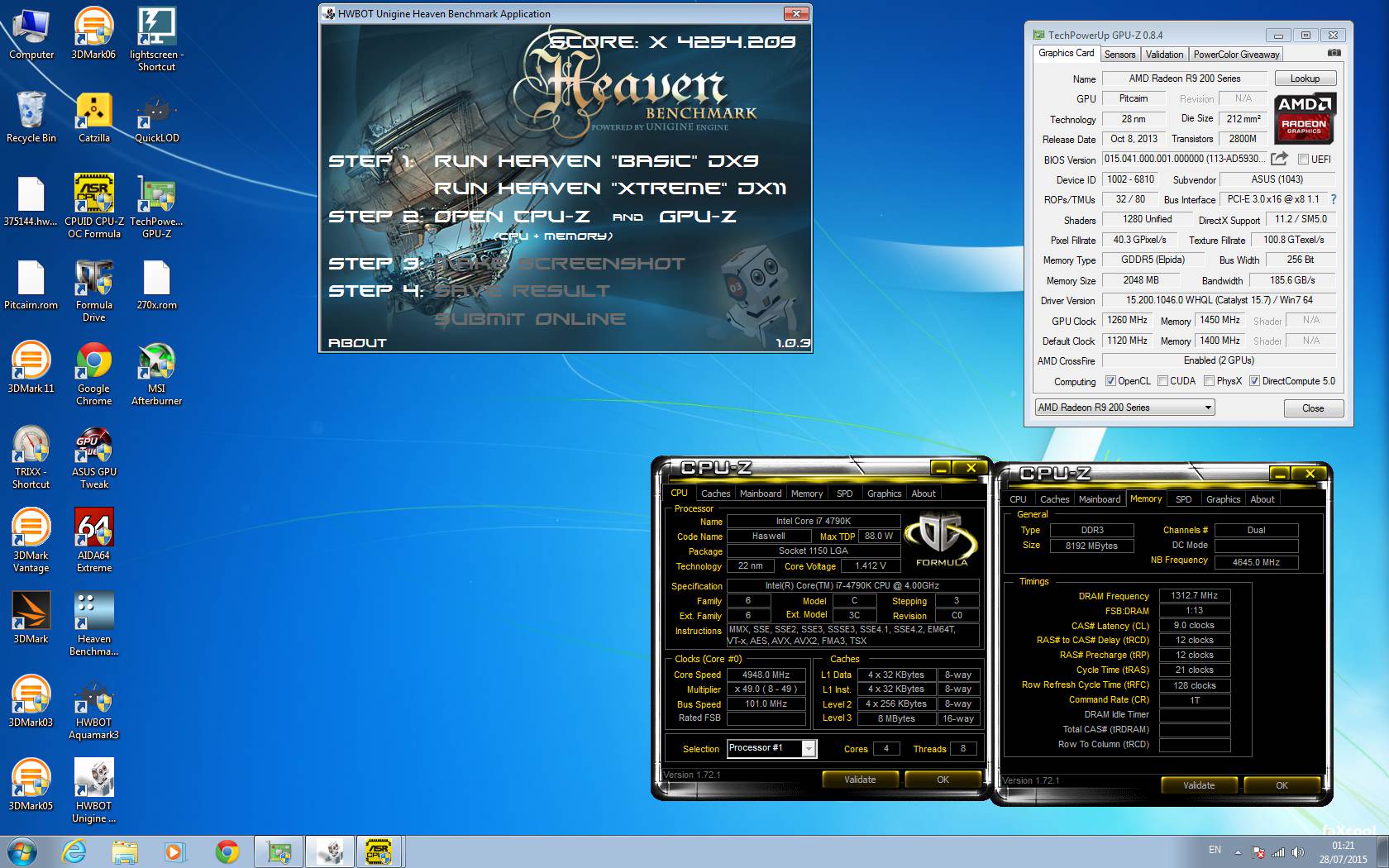Click the GPU-Z screenshot camera icon
This screenshot has height=868, width=1389.
pos(1334,53)
